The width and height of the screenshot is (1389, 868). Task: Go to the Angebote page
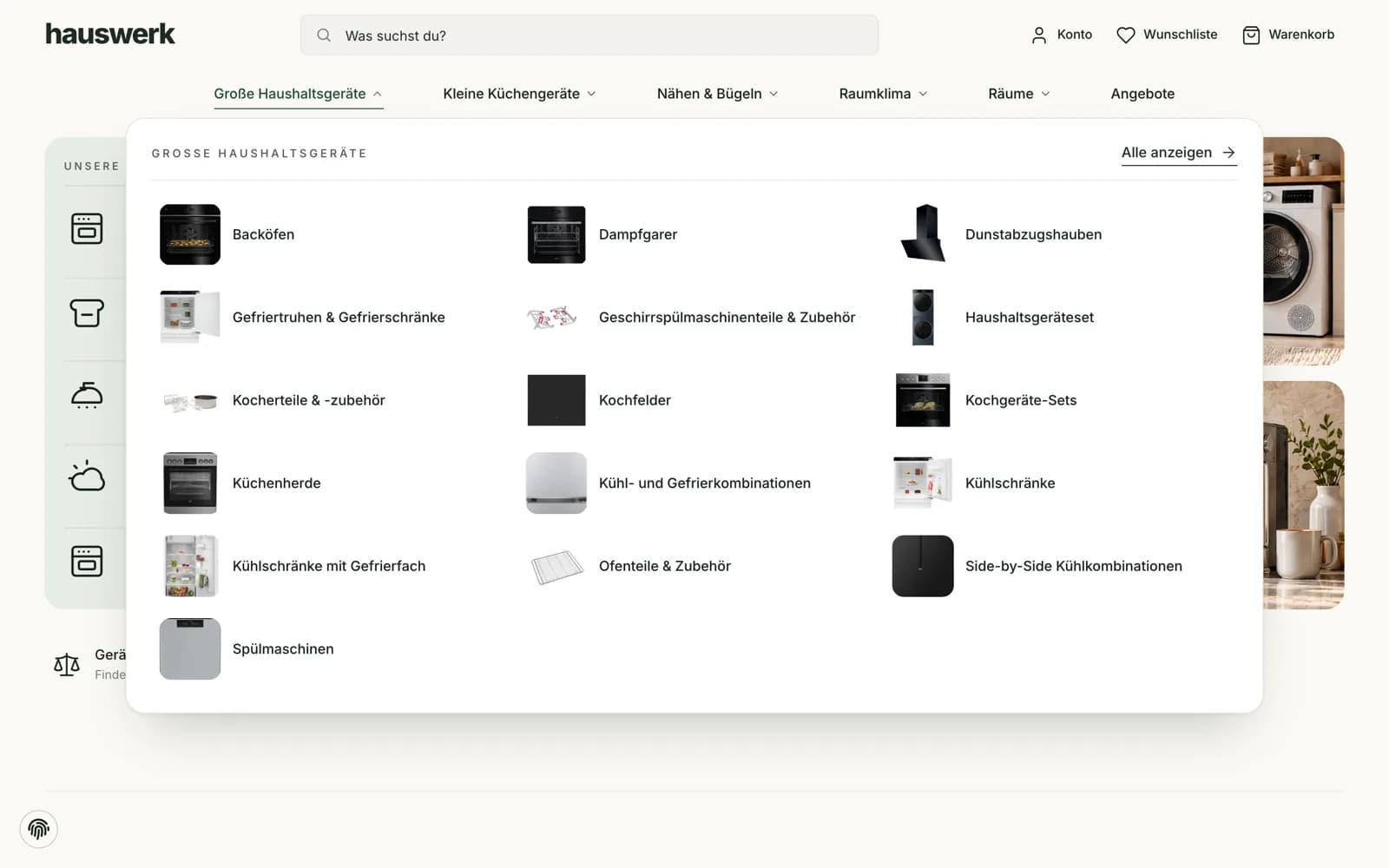[x=1142, y=94]
